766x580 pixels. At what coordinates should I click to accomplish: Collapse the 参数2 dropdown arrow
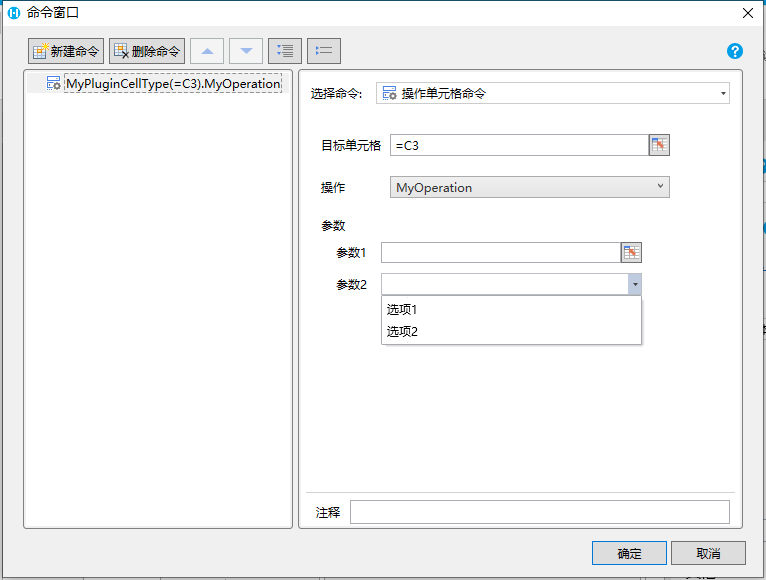(x=635, y=284)
